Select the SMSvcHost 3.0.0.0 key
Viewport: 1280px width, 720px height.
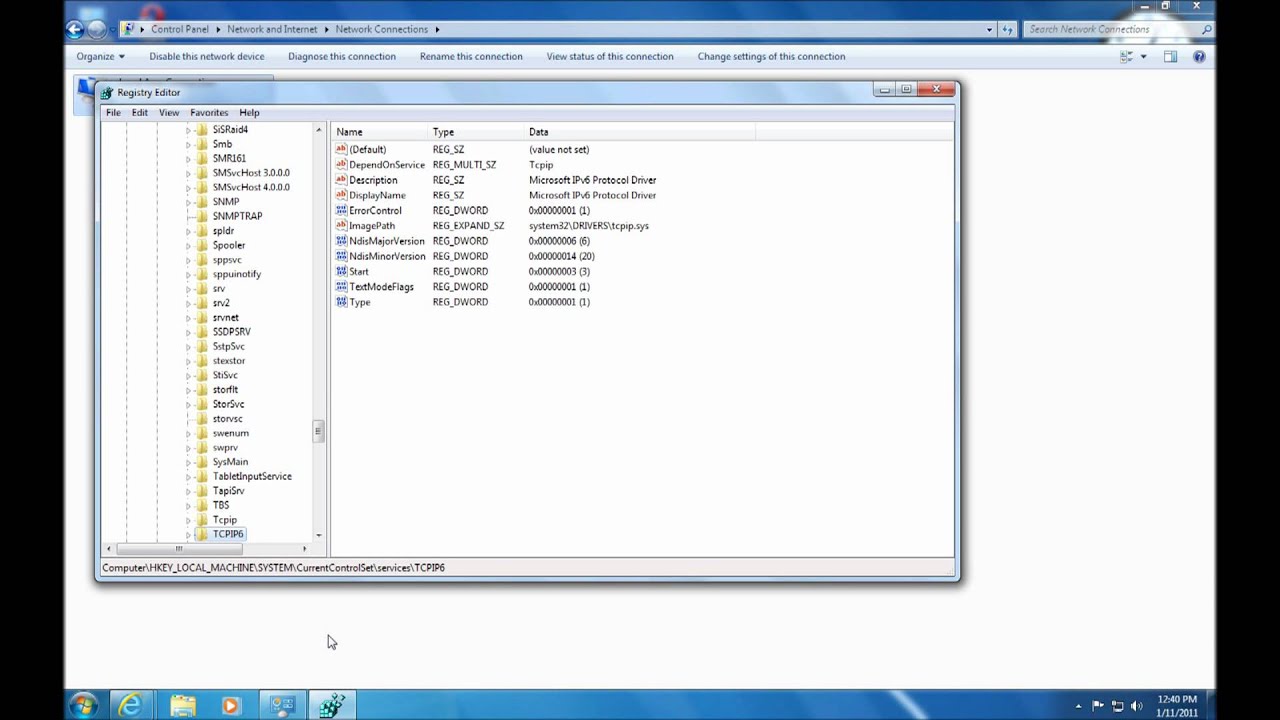(251, 173)
